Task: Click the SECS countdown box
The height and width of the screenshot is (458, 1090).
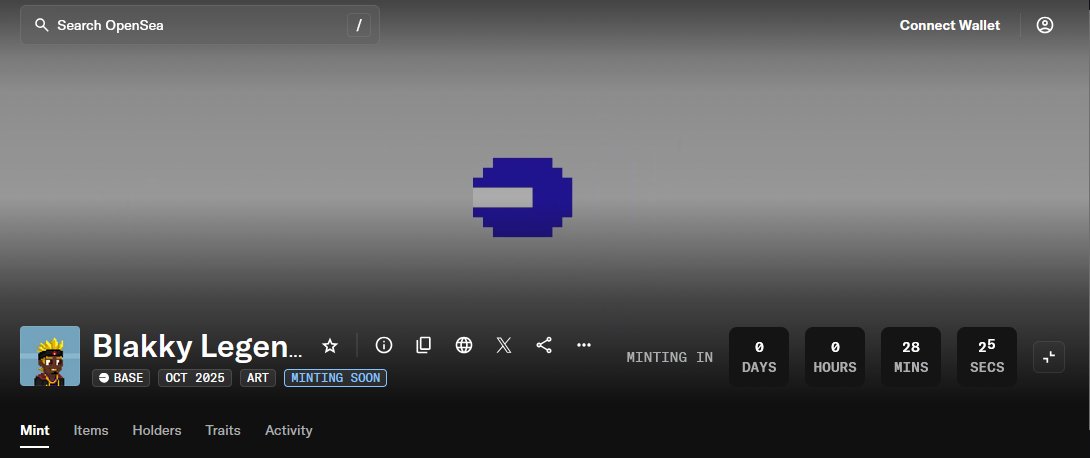Action: click(x=987, y=357)
